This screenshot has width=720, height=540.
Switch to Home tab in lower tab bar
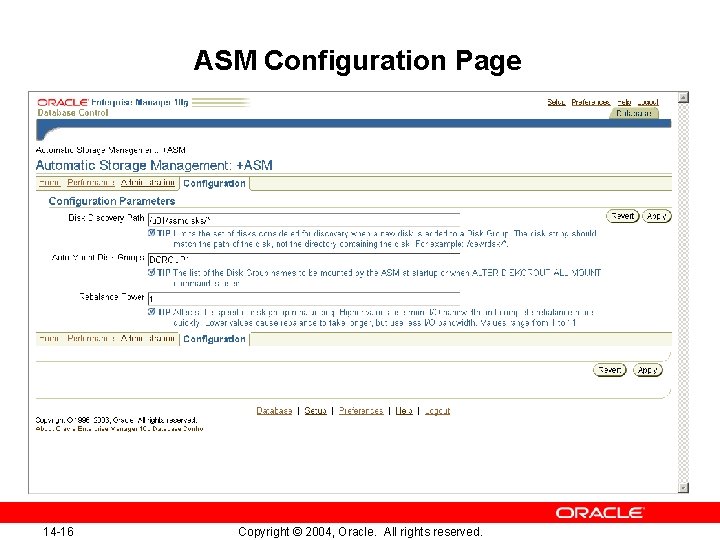(49, 338)
